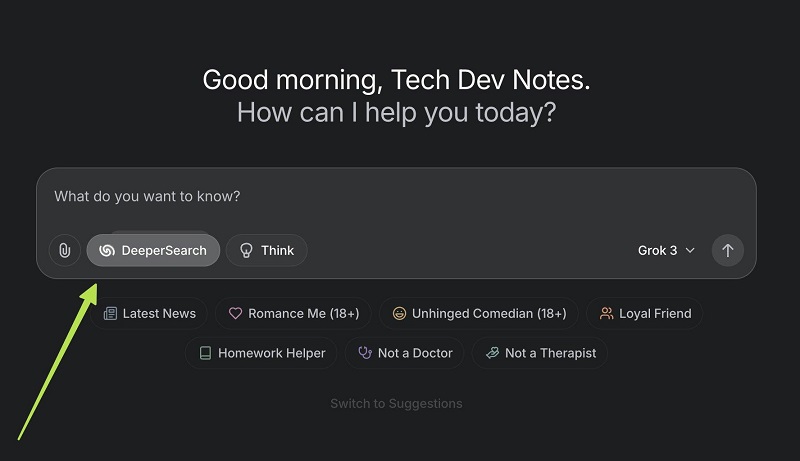Click the bandage icon on Not a Therapist
Viewport: 800px width, 461px height.
point(492,353)
